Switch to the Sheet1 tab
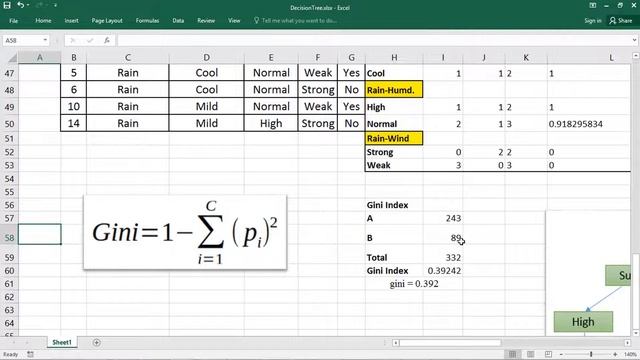This screenshot has height=360, width=640. [62, 342]
